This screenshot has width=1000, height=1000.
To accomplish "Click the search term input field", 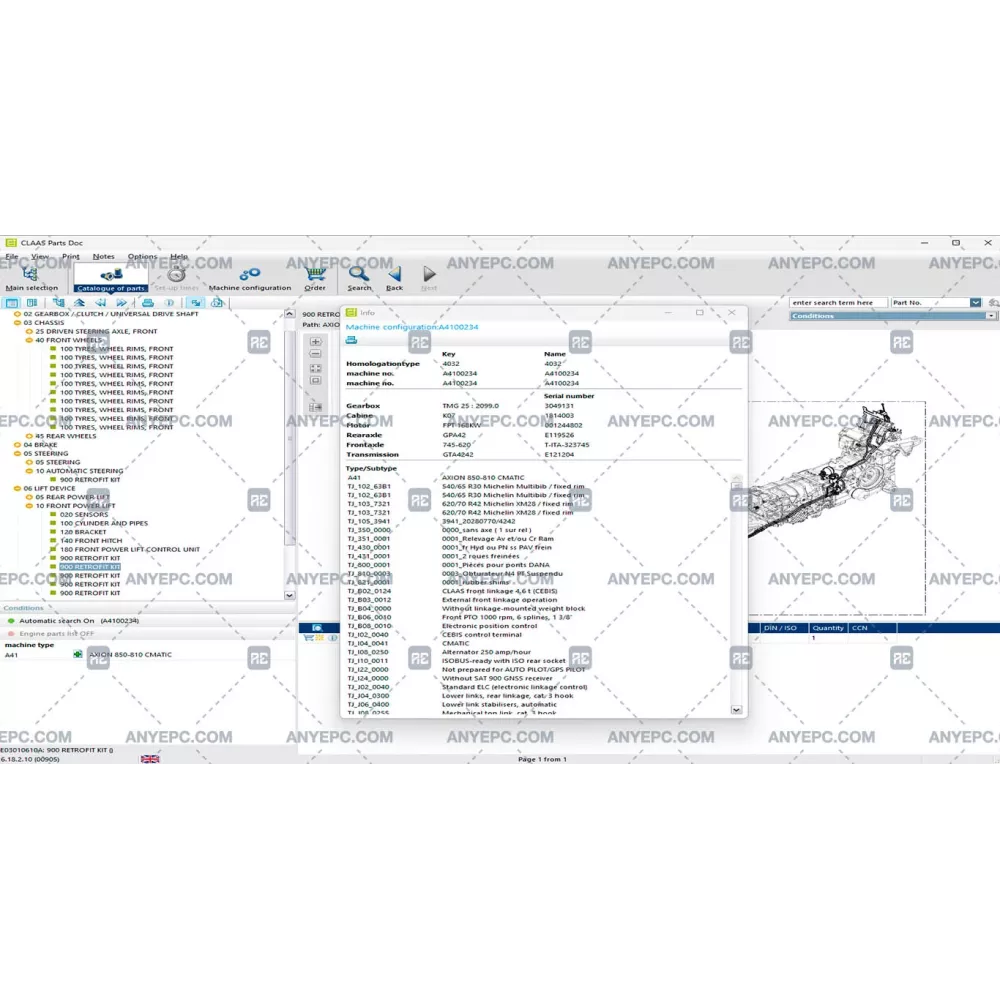I will pyautogui.click(x=837, y=302).
